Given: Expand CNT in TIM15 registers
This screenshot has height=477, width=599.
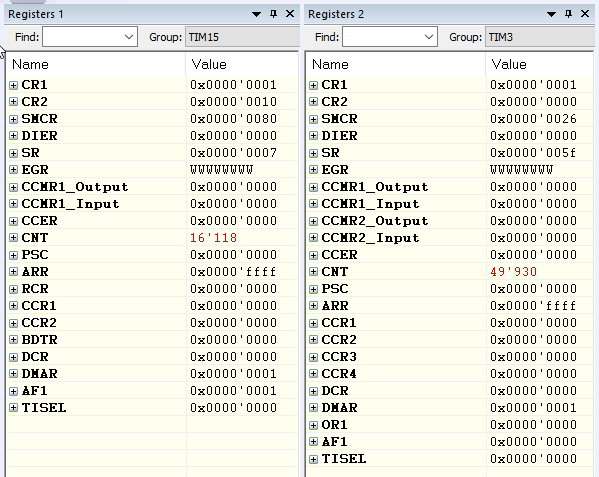Looking at the screenshot, I should 13,238.
